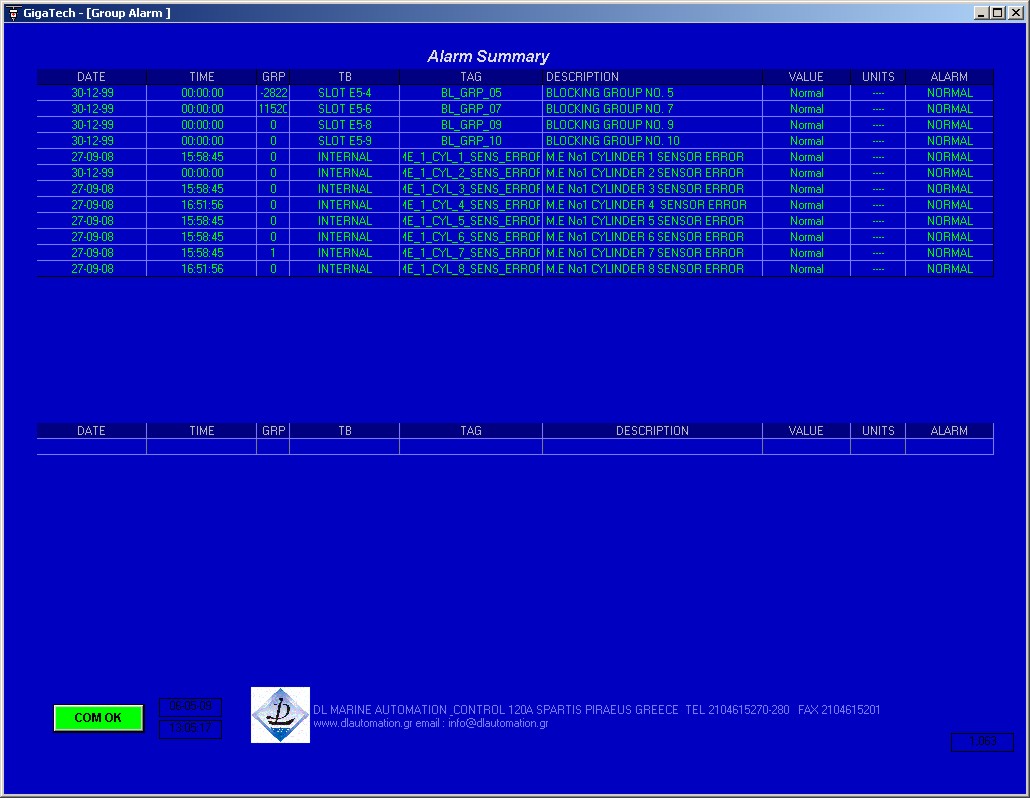Click the empty row in lower alarm table
Screen dimensions: 1030x798
pos(515,446)
